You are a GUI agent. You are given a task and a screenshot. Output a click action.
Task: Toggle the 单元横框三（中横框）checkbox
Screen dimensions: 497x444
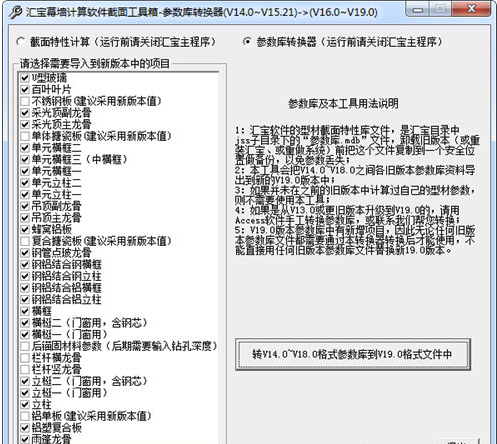25,160
